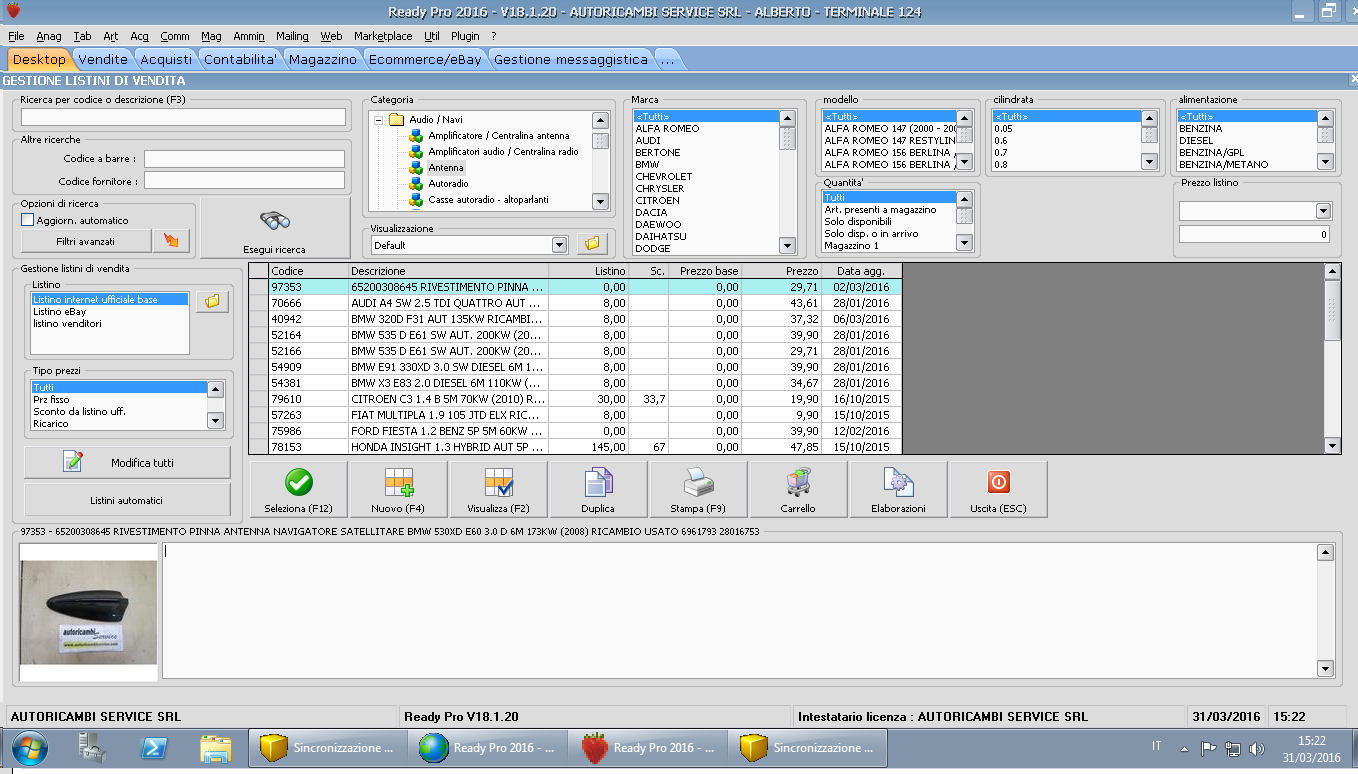Click the volume speaker tray icon
Screen dimensions: 1358x774
(x=1257, y=748)
